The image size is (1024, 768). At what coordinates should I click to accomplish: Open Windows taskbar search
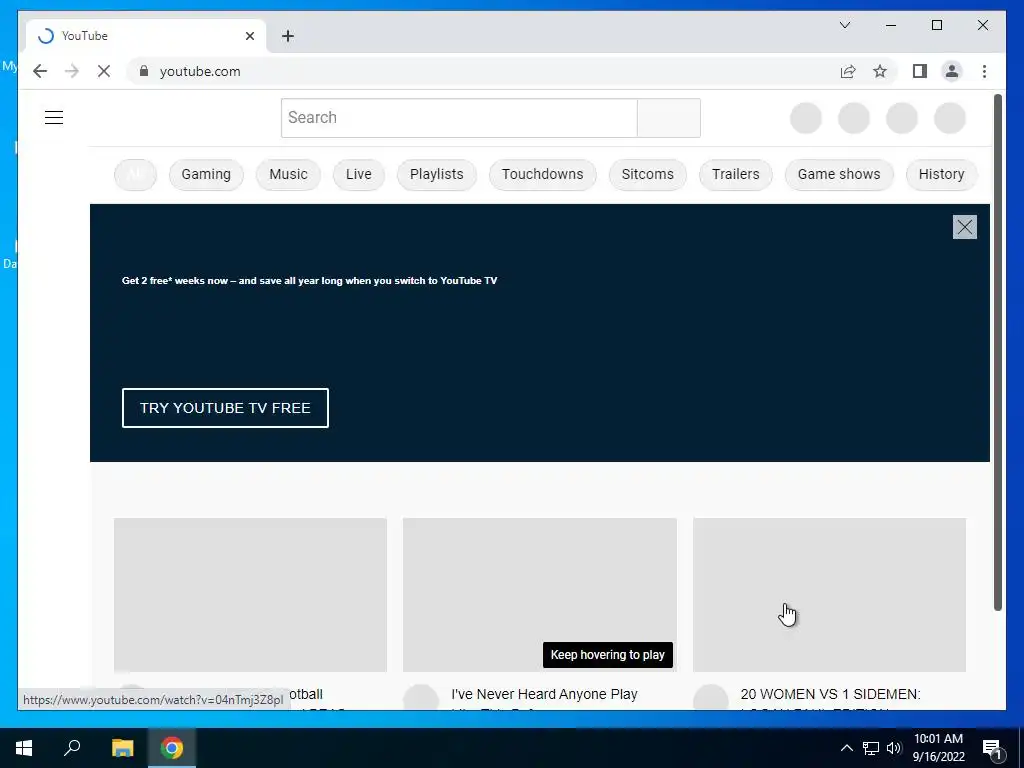tap(72, 748)
